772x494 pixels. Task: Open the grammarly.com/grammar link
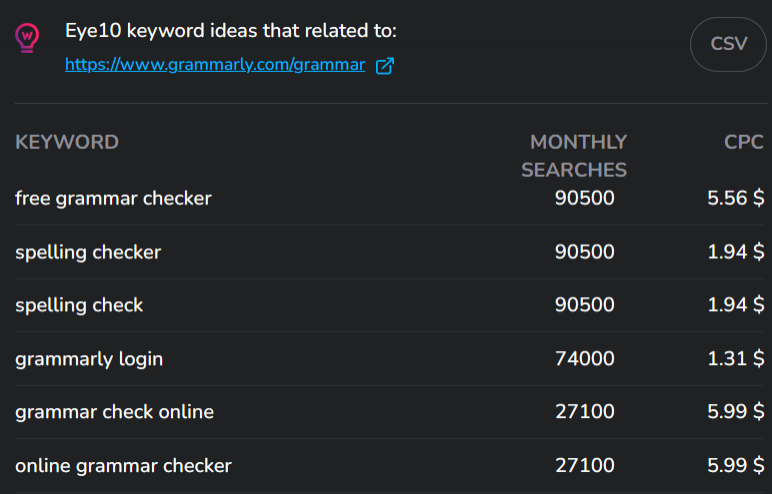coord(215,65)
